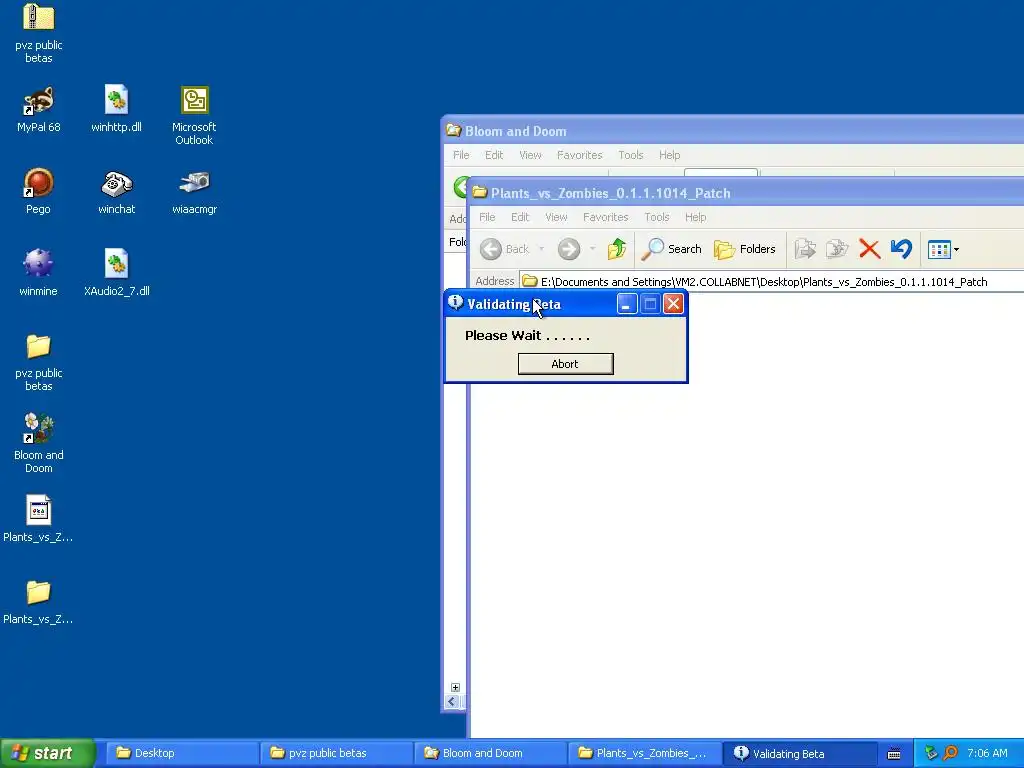Click the Undo toolbar icon
This screenshot has width=1024, height=768.
click(901, 249)
